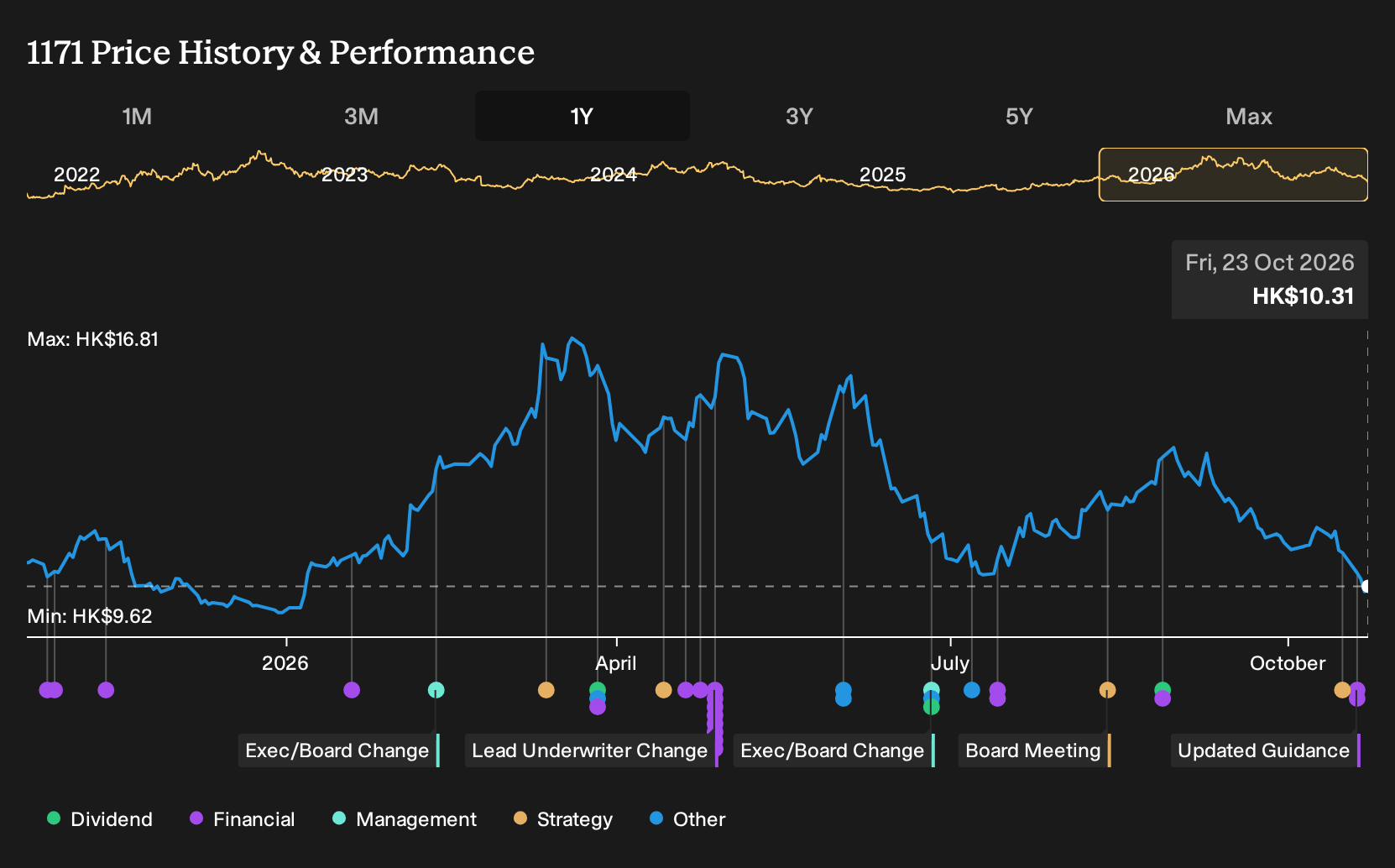
Task: Select the teal Management marker in February
Action: 436,690
